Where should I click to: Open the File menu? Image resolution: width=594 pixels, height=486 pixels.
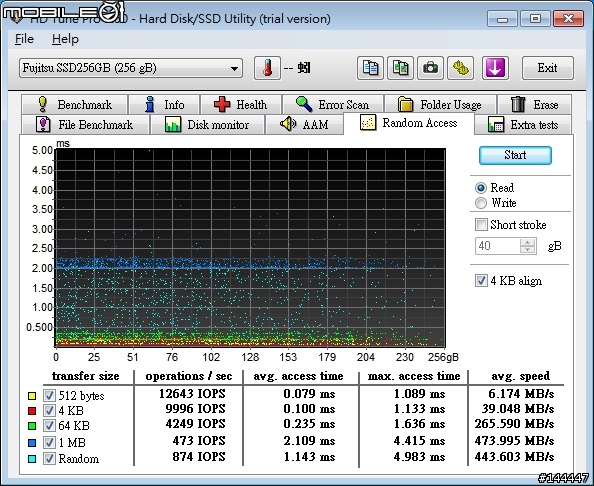click(x=24, y=39)
